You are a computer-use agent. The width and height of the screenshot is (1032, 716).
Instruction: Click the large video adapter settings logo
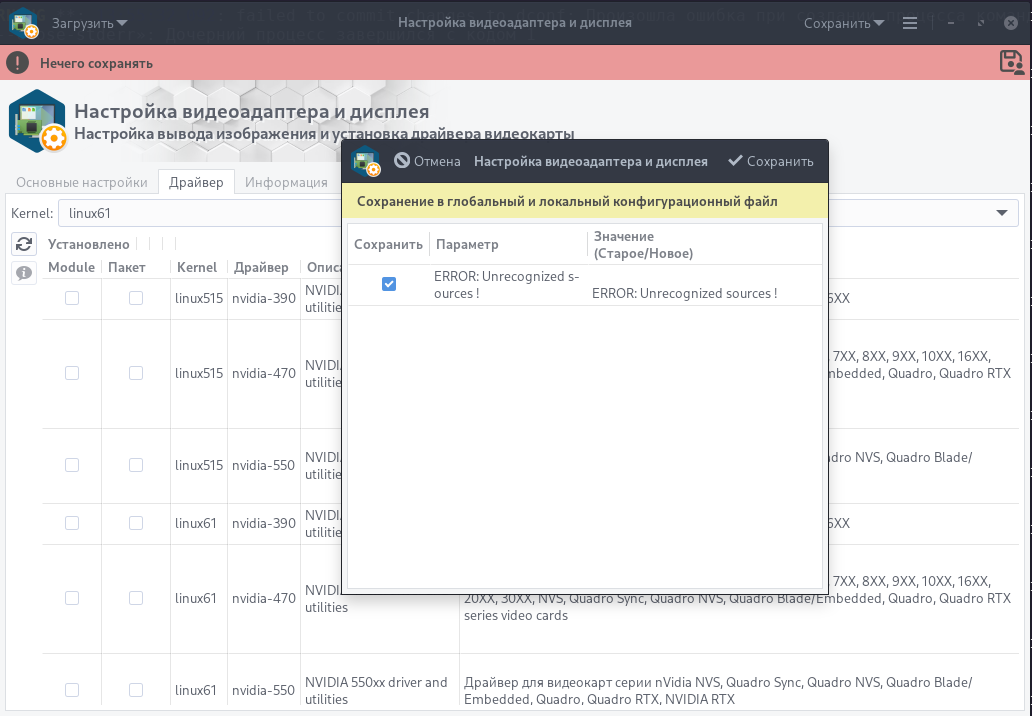pyautogui.click(x=38, y=121)
